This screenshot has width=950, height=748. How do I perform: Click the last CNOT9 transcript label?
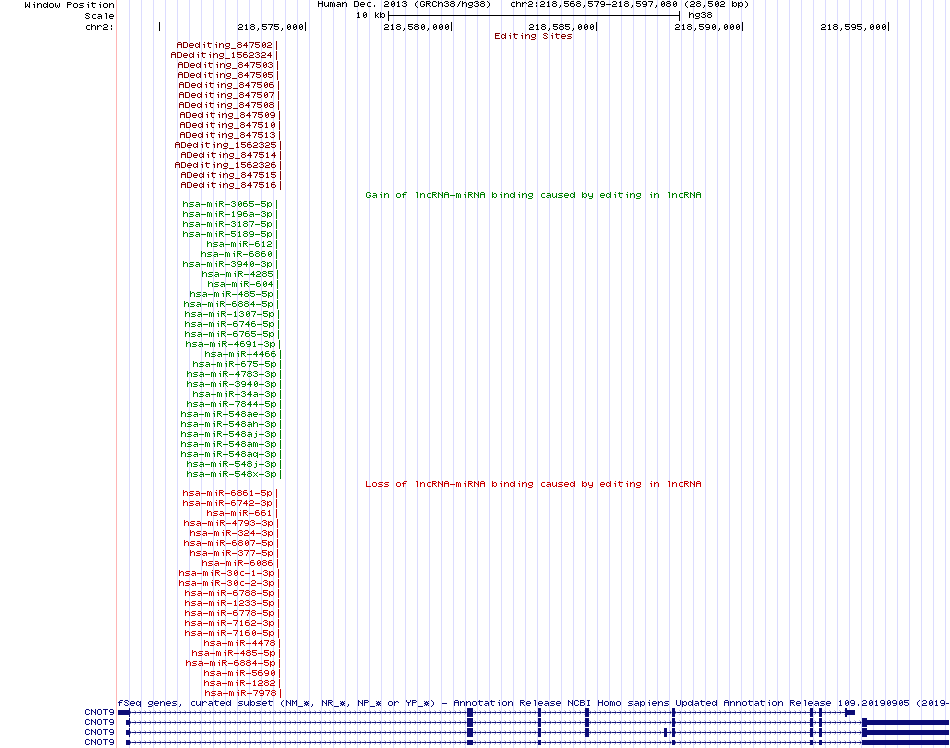[99, 742]
